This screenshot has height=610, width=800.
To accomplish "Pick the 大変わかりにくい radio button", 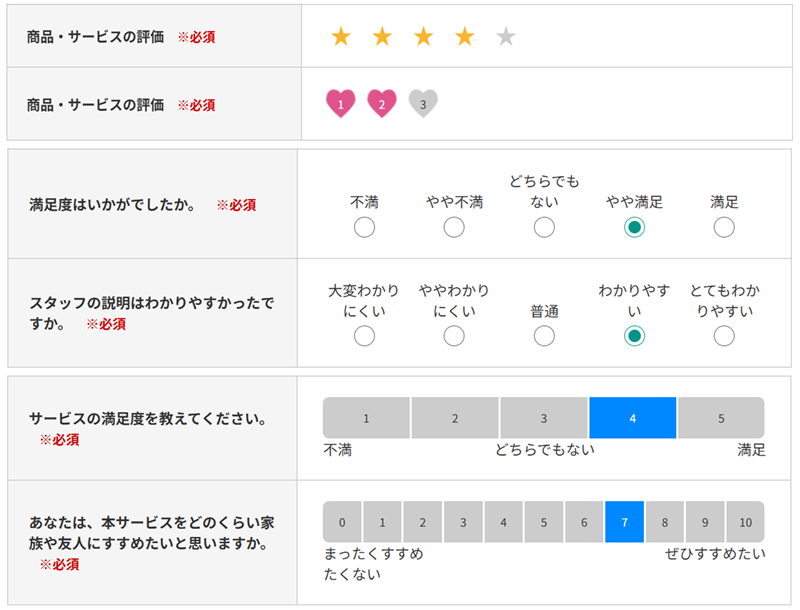I will tap(364, 336).
